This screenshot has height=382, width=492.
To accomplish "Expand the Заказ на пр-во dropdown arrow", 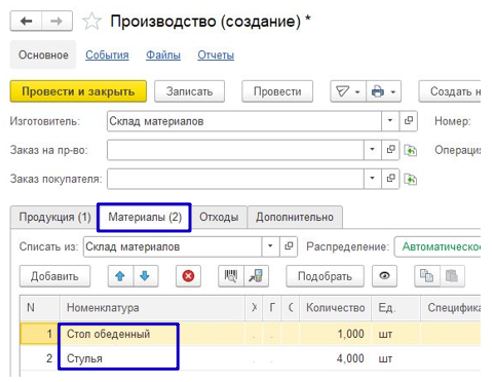I will [x=372, y=150].
